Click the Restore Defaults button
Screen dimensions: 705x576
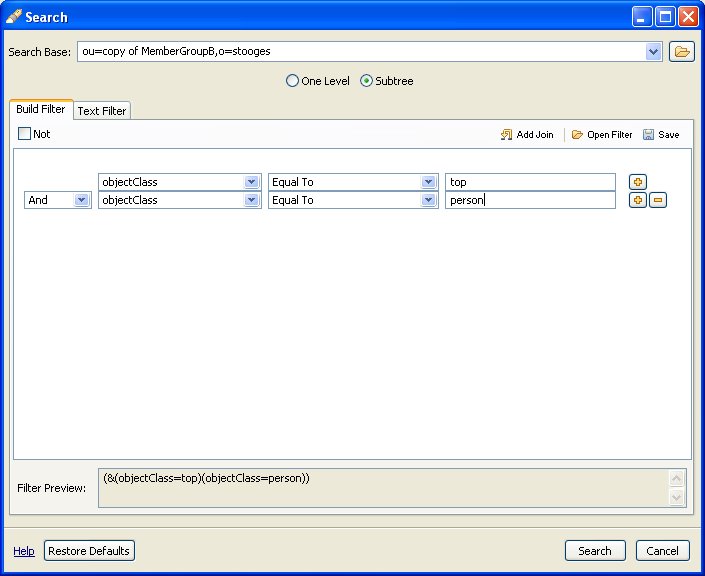(89, 551)
